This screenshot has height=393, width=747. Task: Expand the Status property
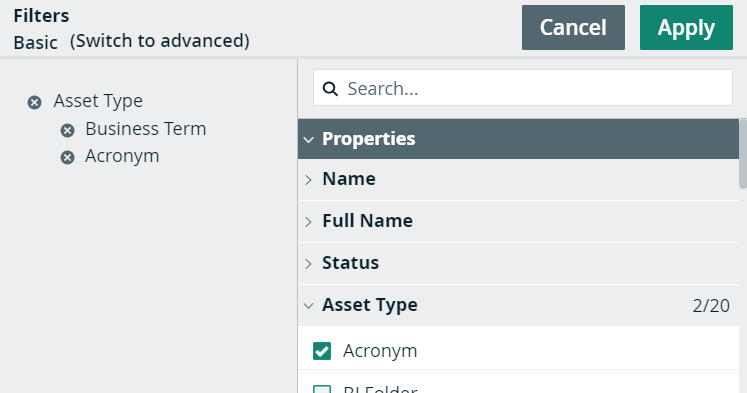pyautogui.click(x=309, y=263)
